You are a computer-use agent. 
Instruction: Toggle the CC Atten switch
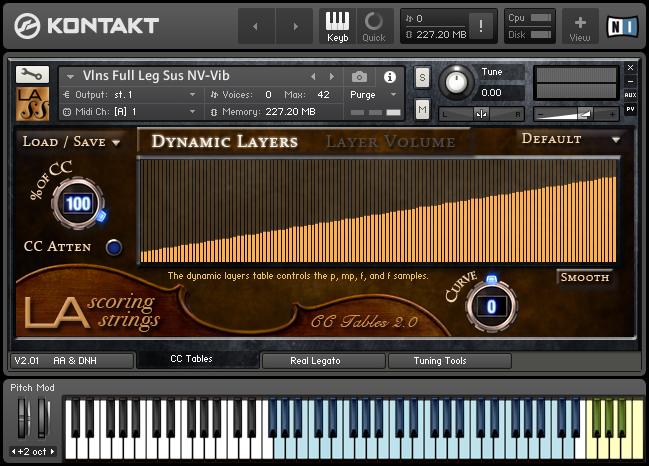click(x=113, y=247)
